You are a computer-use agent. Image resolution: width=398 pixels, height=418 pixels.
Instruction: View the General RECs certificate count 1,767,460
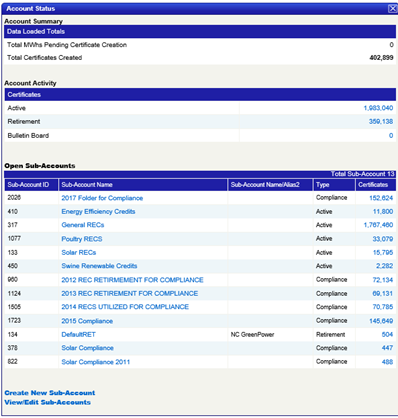pos(378,225)
